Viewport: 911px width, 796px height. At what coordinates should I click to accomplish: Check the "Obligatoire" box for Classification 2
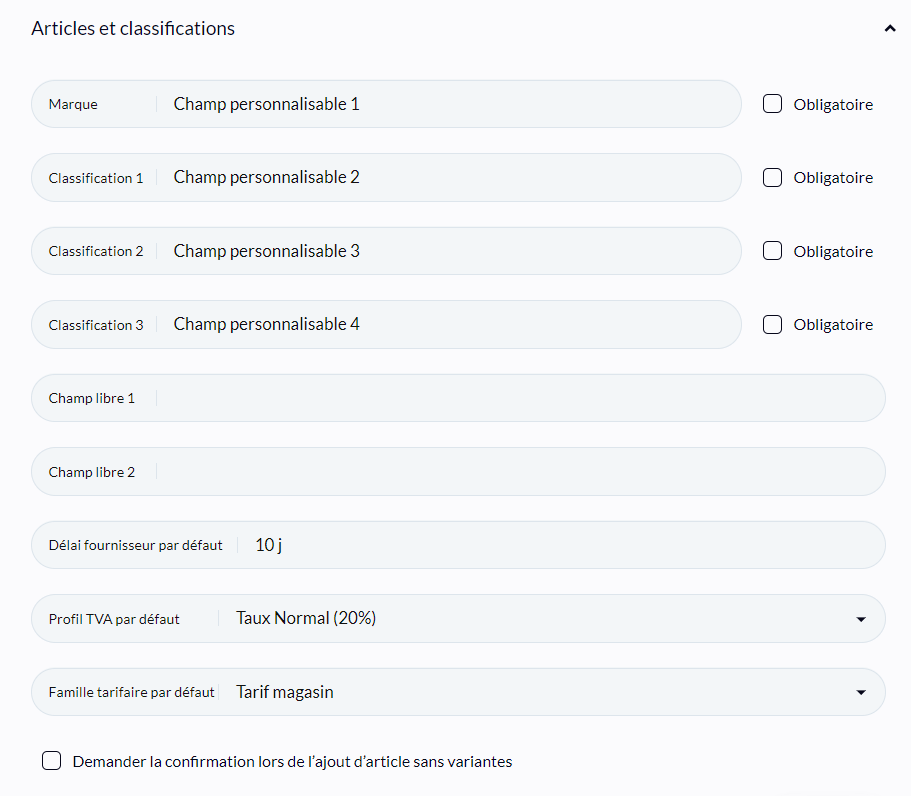772,250
